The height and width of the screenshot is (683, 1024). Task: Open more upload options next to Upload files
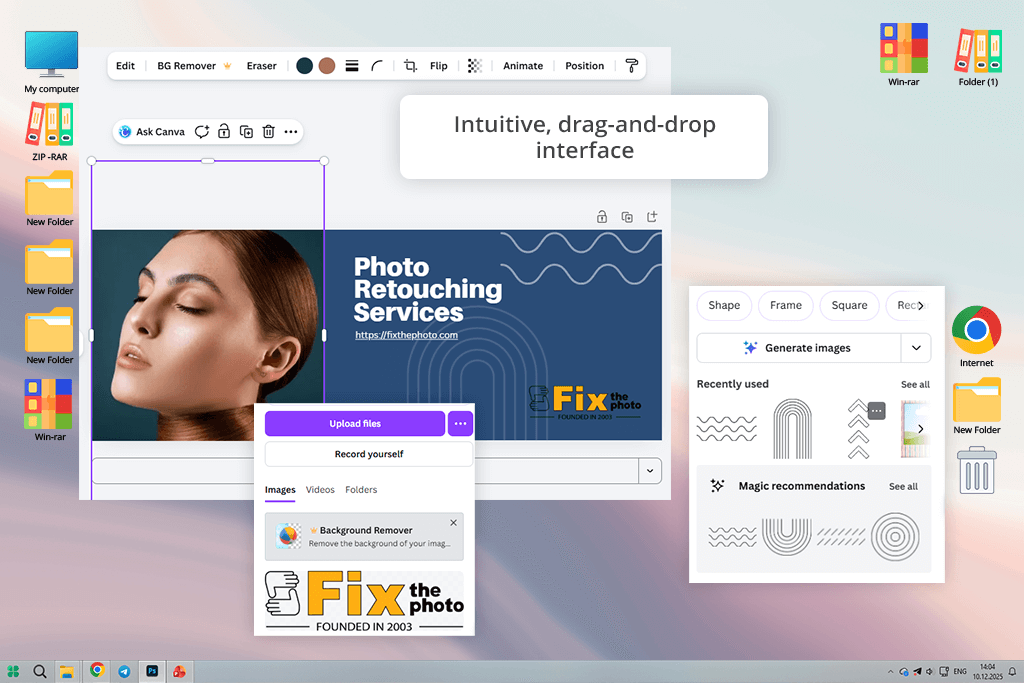[x=460, y=424]
